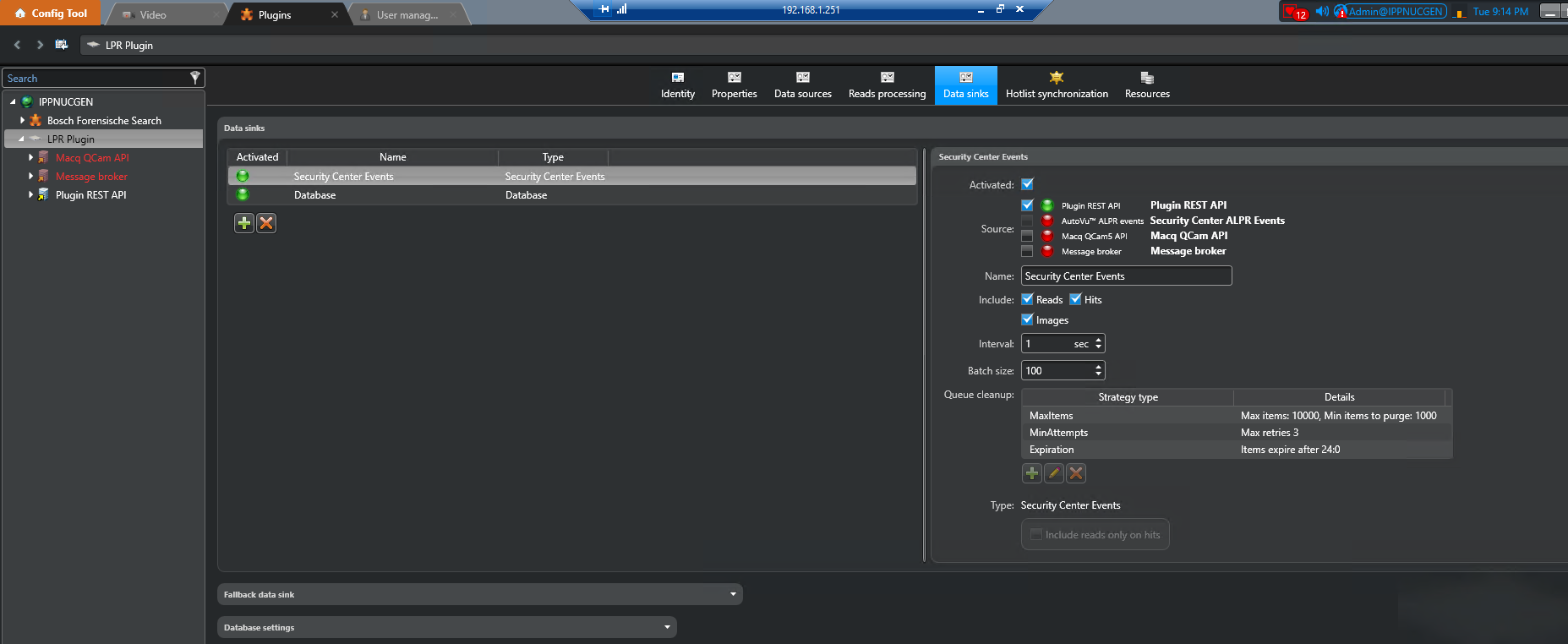Image resolution: width=1568 pixels, height=644 pixels.
Task: Enable Macq QCam API source checkbox
Action: pyautogui.click(x=1027, y=236)
